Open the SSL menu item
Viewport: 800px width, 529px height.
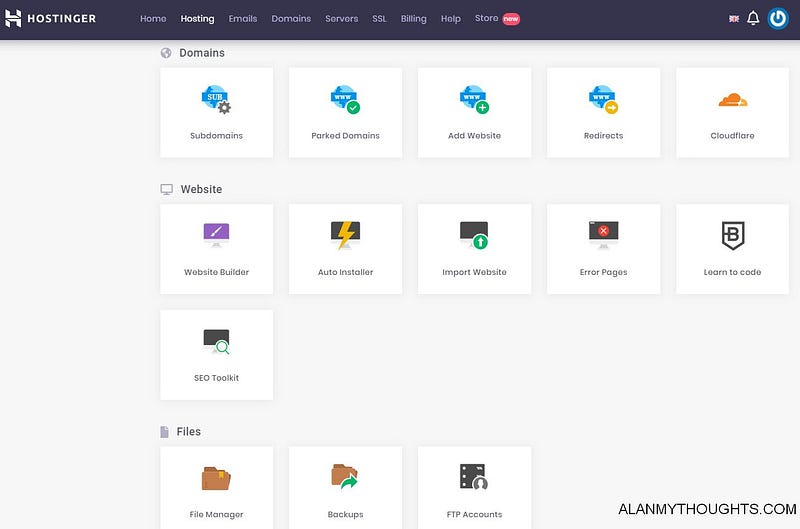(x=379, y=18)
